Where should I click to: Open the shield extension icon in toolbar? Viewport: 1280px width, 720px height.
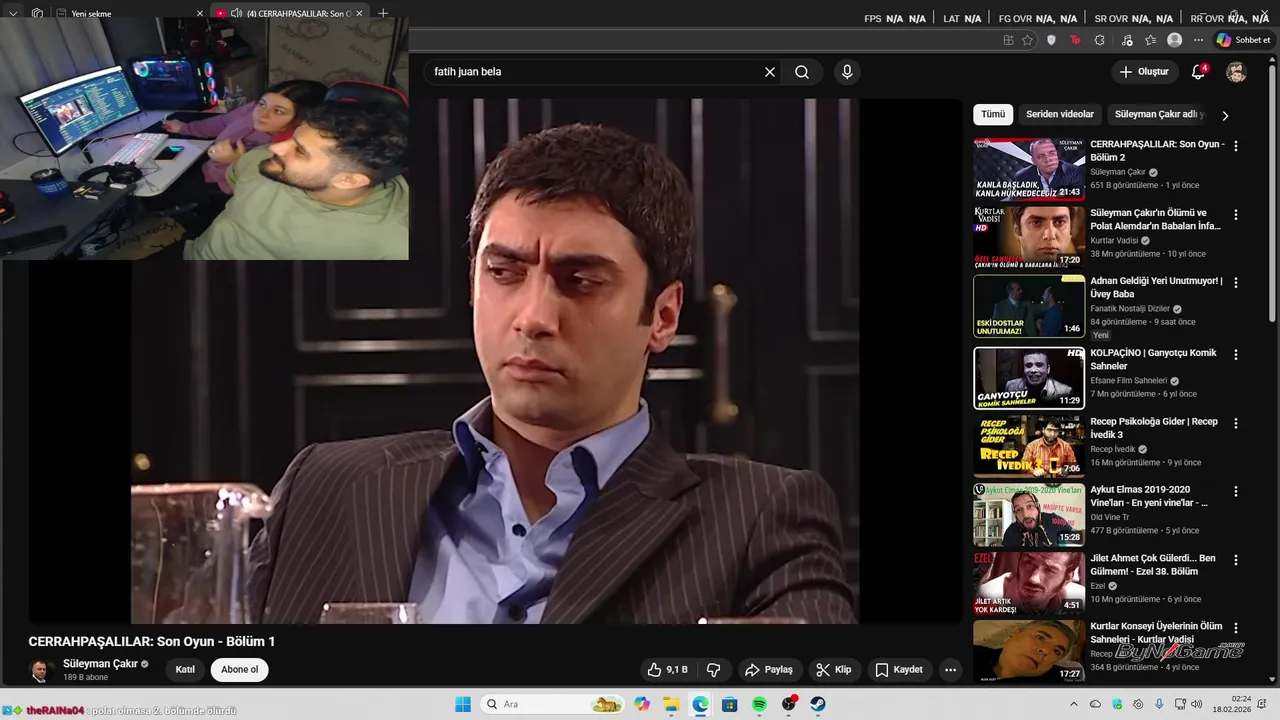coord(1051,40)
